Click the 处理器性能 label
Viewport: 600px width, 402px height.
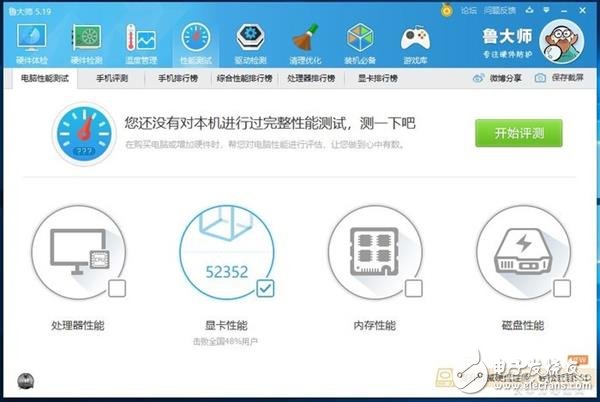[x=78, y=326]
